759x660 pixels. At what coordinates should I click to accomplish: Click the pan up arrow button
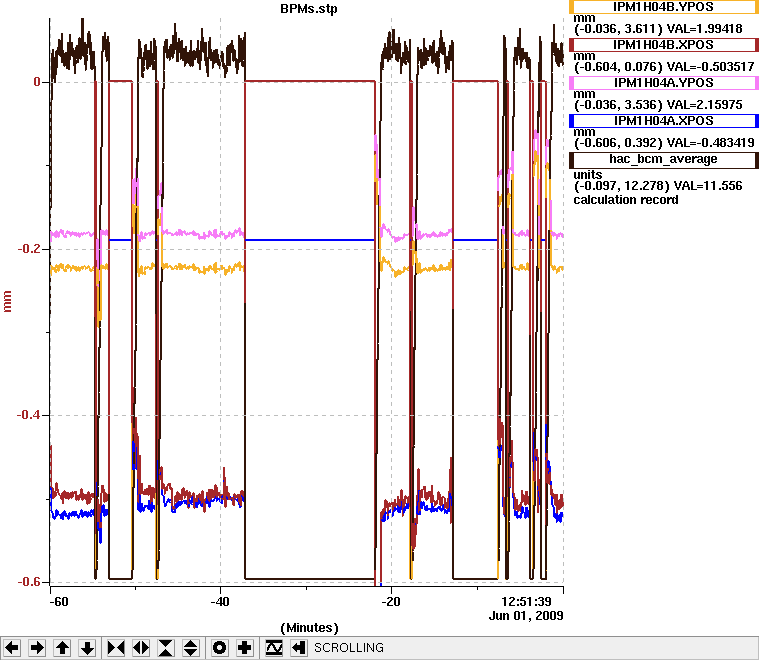tap(62, 647)
